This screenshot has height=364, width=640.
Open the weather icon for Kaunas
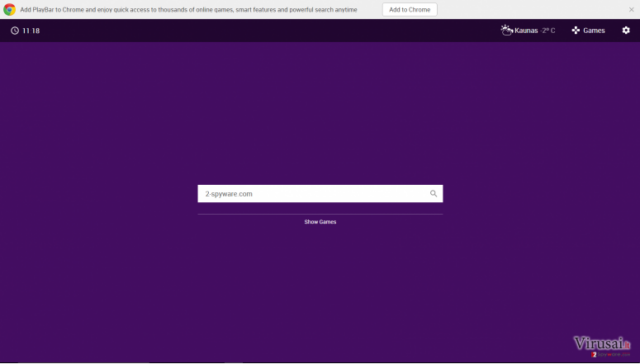pos(507,30)
